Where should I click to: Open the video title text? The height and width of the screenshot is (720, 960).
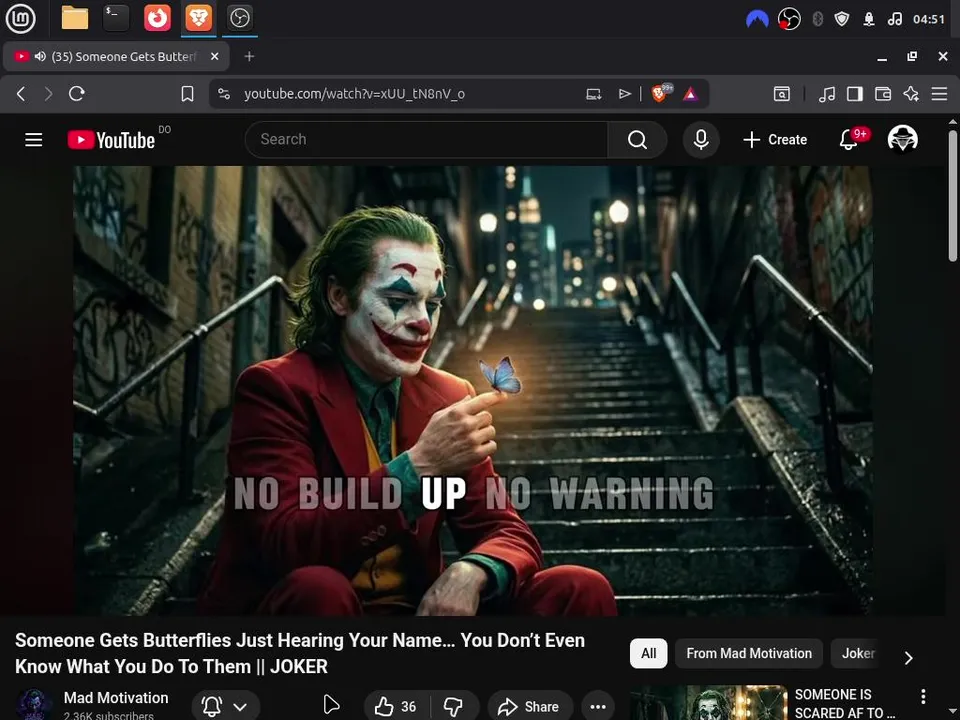click(300, 653)
